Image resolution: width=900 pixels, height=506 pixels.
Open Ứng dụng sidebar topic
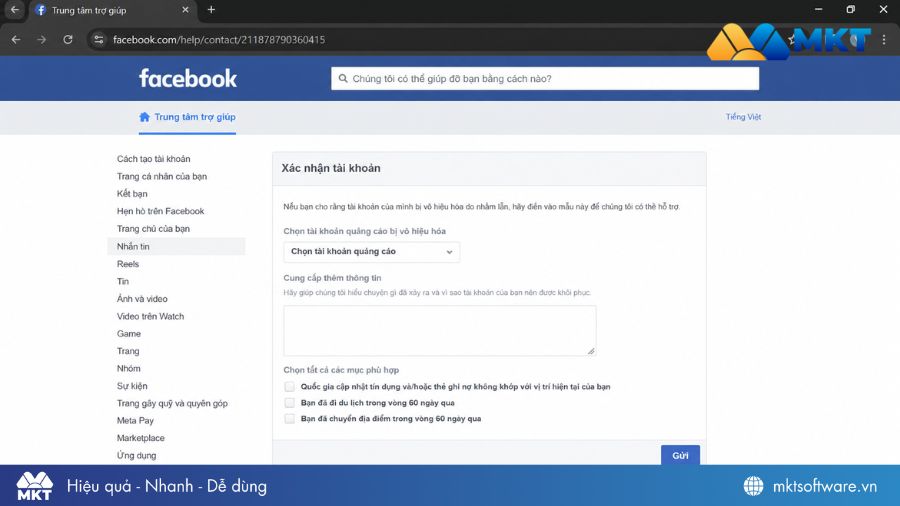click(x=136, y=456)
